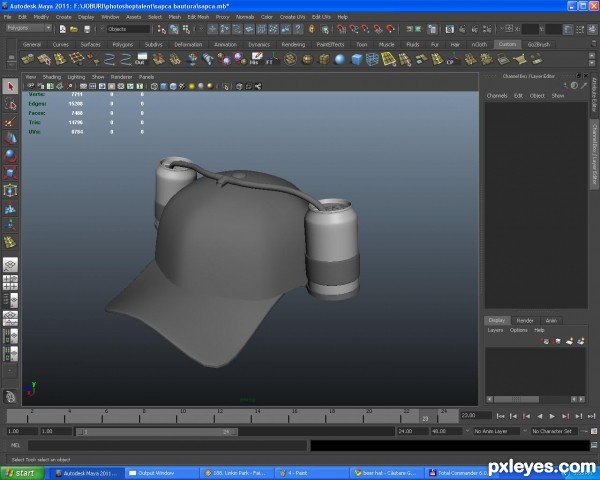This screenshot has height=480, width=600.
Task: Open Layers menu in Layer Editor
Action: pyautogui.click(x=495, y=330)
